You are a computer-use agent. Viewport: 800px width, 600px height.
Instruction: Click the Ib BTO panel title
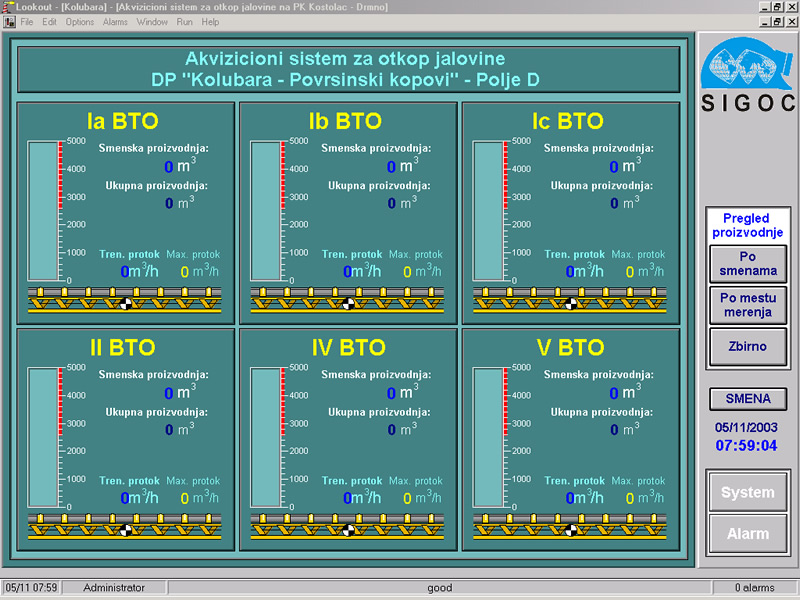(x=345, y=121)
